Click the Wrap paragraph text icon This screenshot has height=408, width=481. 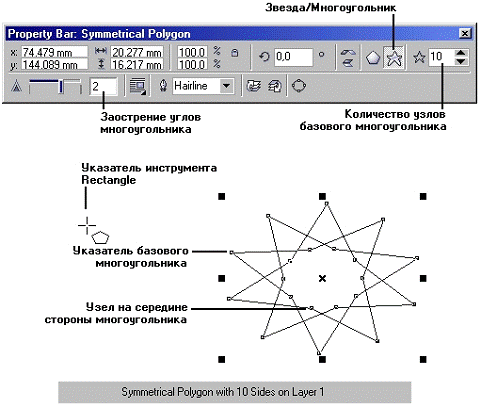[138, 86]
